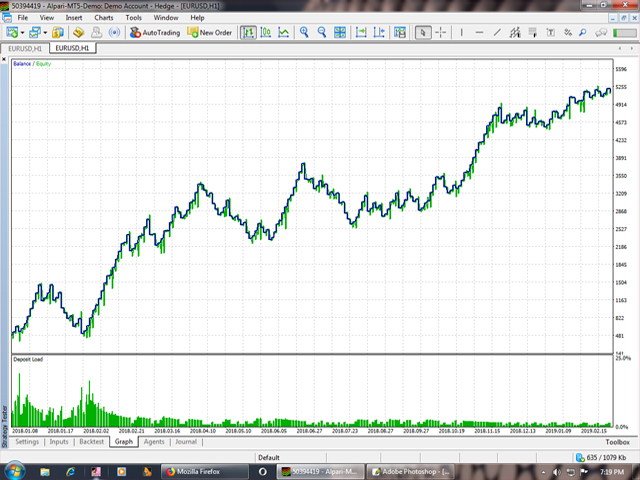Image resolution: width=640 pixels, height=480 pixels.
Task: Click the Deposit Load label
Action: pyautogui.click(x=28, y=360)
